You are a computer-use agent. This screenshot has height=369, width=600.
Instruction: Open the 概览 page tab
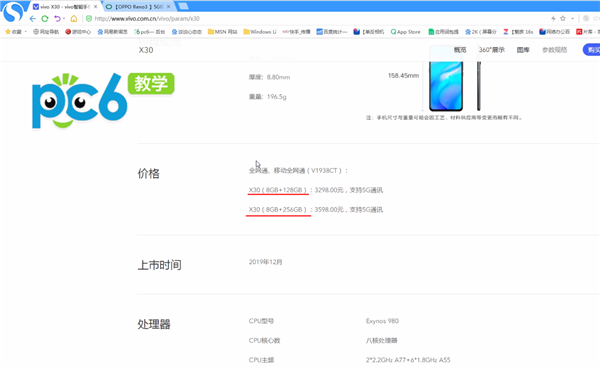coord(460,50)
